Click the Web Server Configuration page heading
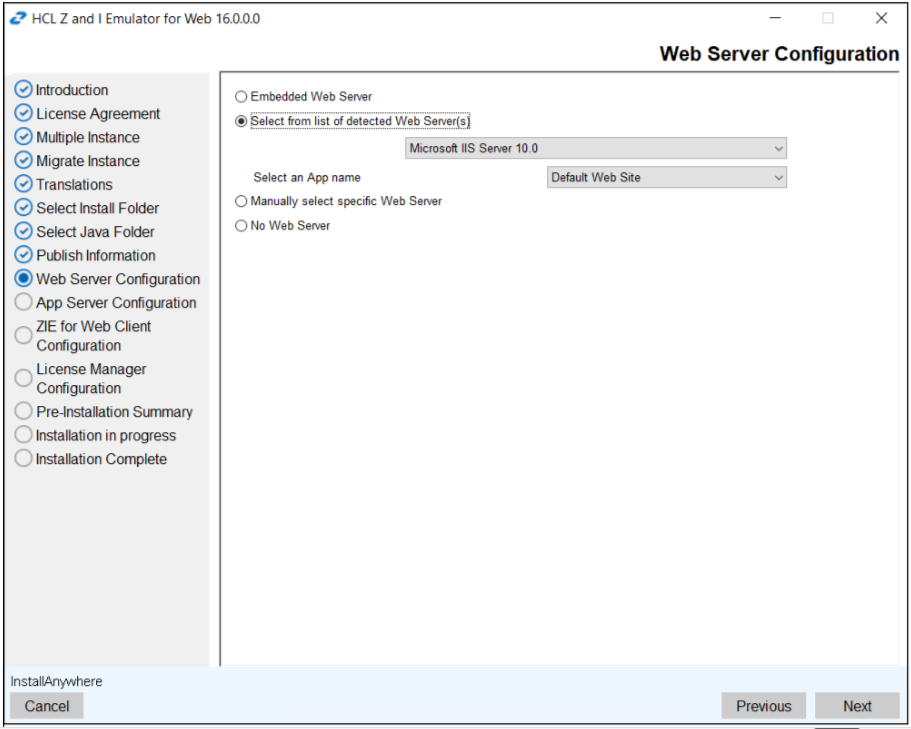 coord(779,53)
